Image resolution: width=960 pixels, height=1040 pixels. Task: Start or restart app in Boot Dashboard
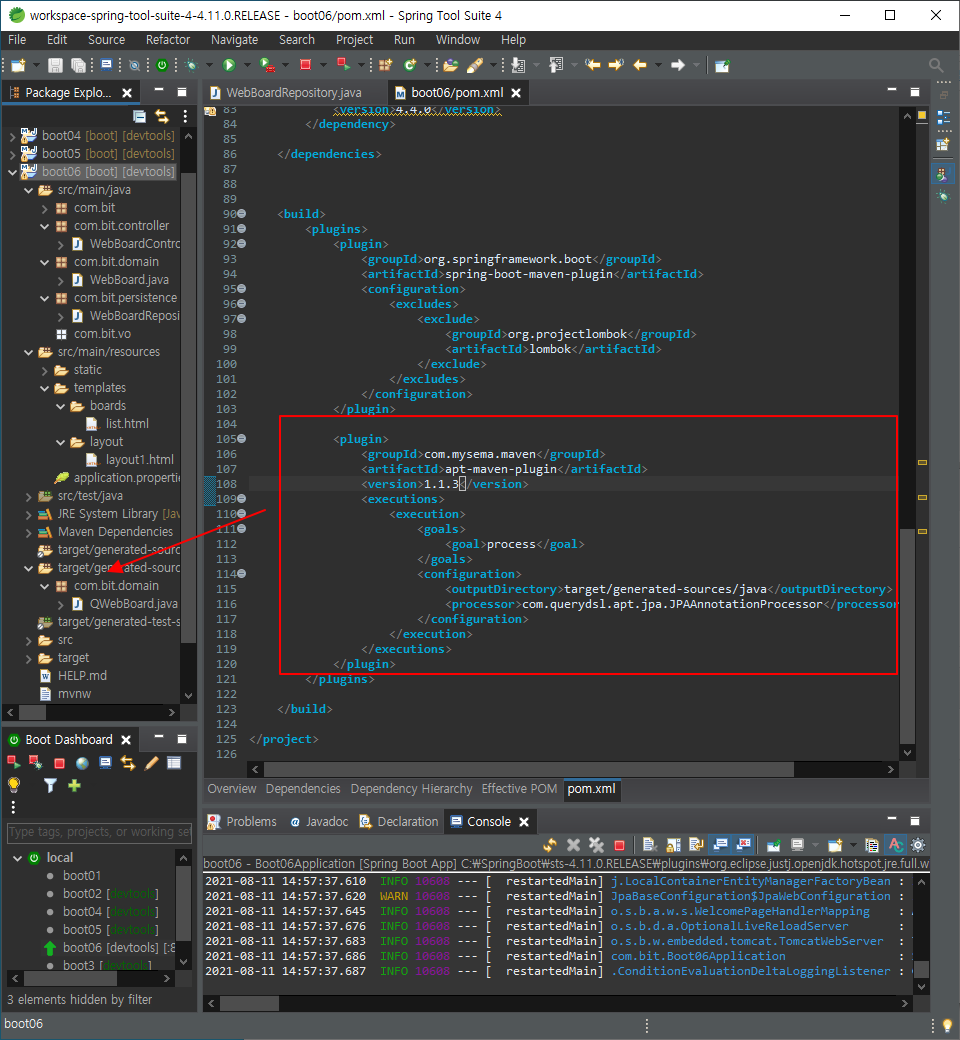point(13,763)
